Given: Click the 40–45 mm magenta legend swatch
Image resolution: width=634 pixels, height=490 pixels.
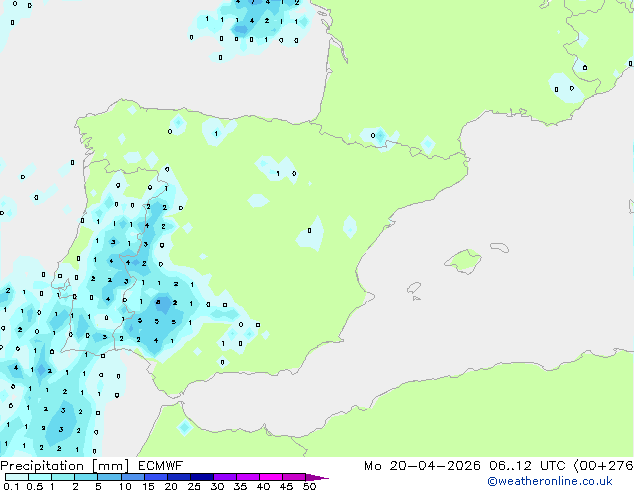Looking at the screenshot, I should [x=271, y=477].
